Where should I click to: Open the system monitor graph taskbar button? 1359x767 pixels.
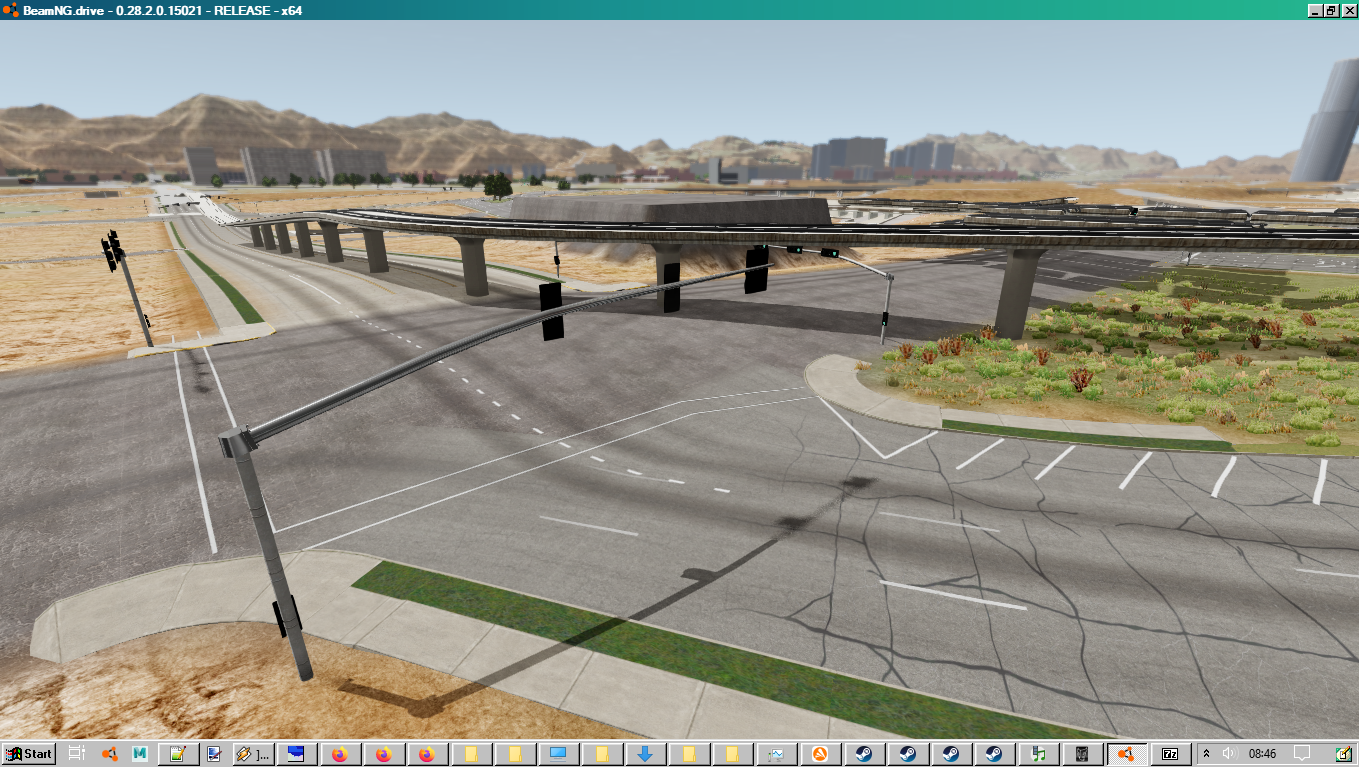pyautogui.click(x=776, y=754)
